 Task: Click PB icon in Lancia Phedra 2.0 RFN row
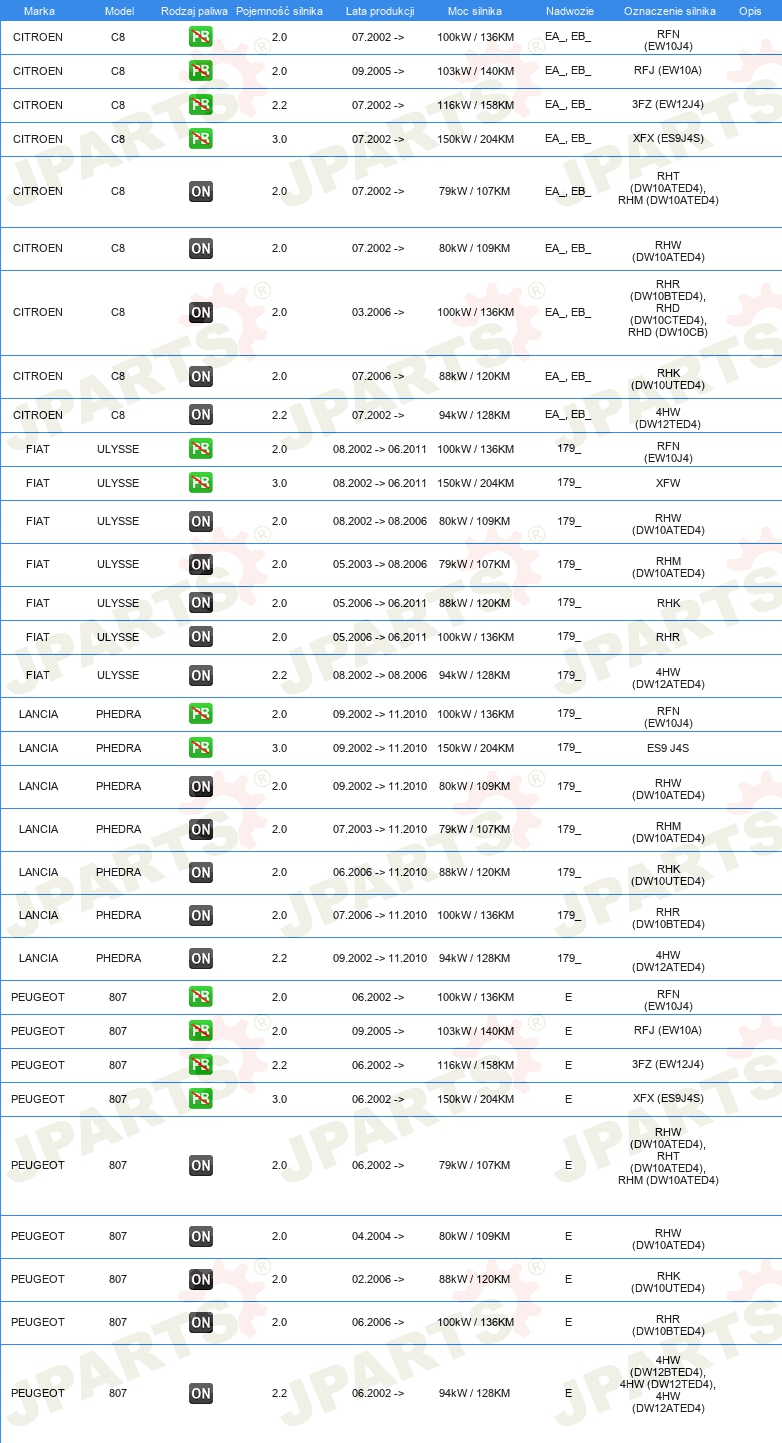[200, 715]
